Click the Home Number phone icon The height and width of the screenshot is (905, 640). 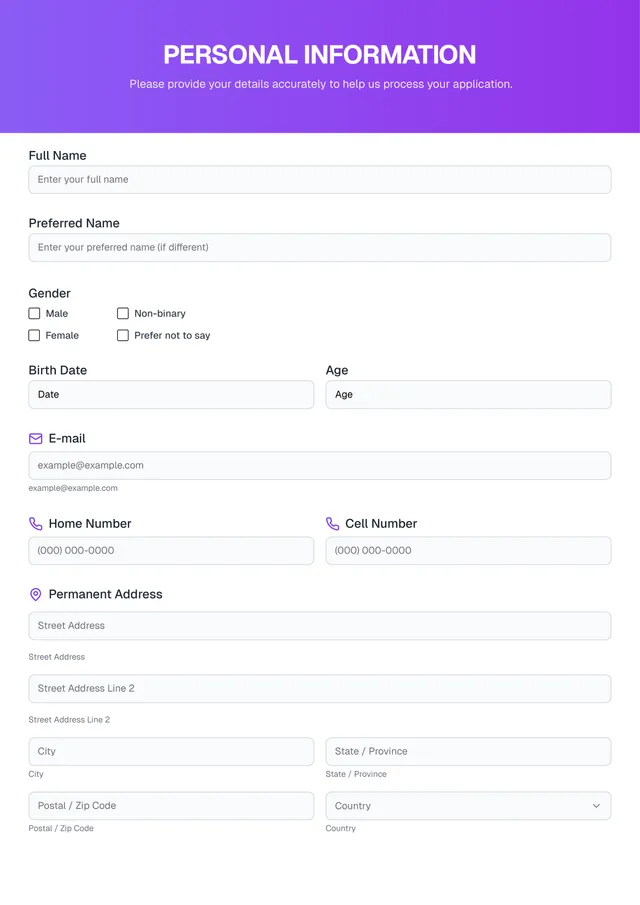pyautogui.click(x=36, y=523)
